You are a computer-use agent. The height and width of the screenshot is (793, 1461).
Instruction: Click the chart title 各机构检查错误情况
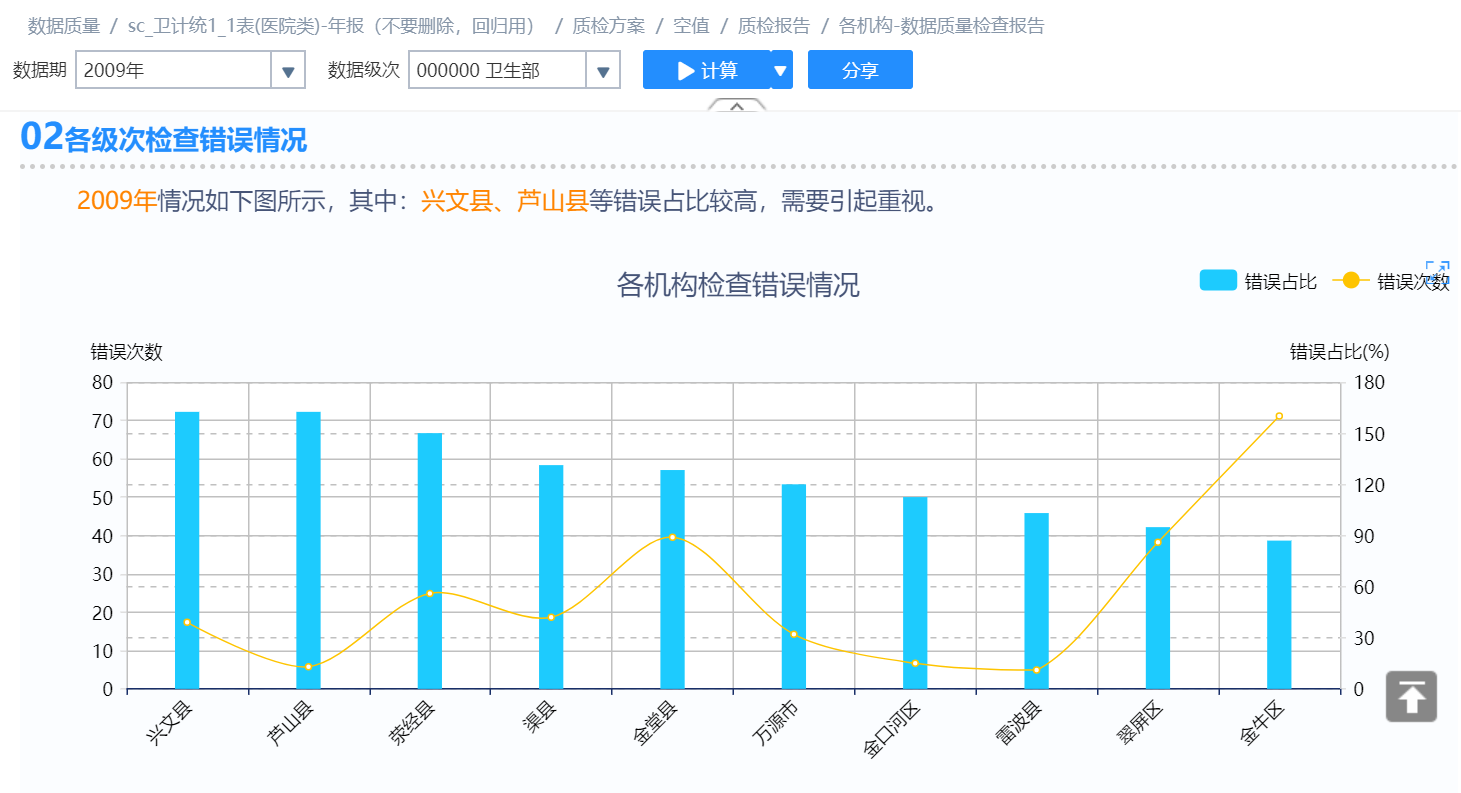click(738, 285)
